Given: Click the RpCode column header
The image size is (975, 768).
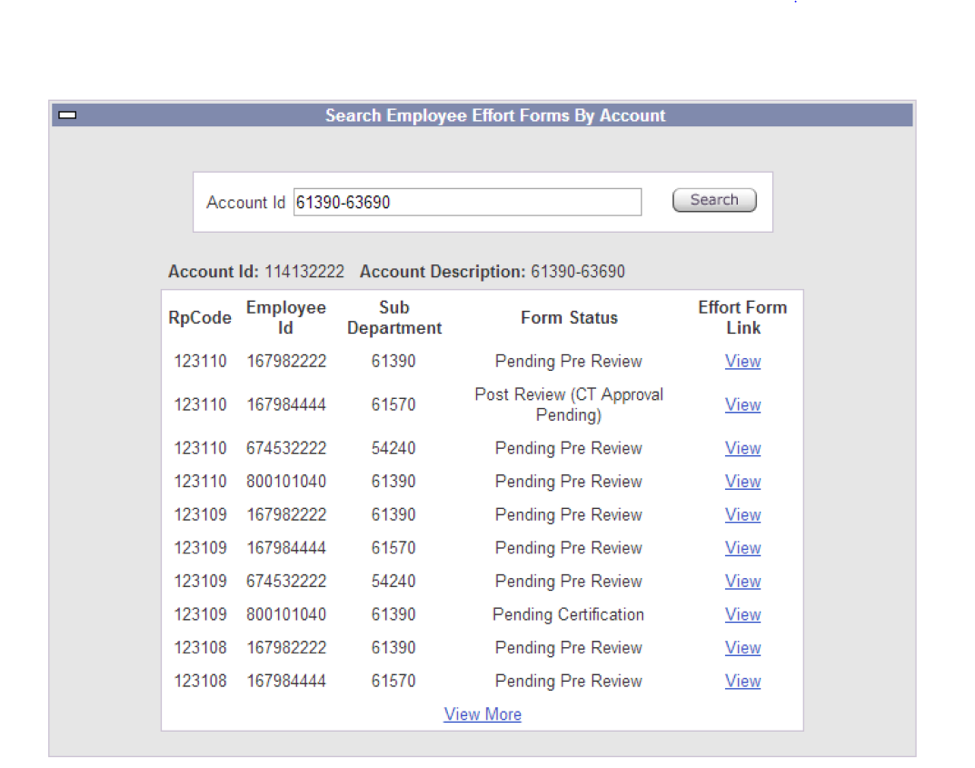Looking at the screenshot, I should click(200, 318).
